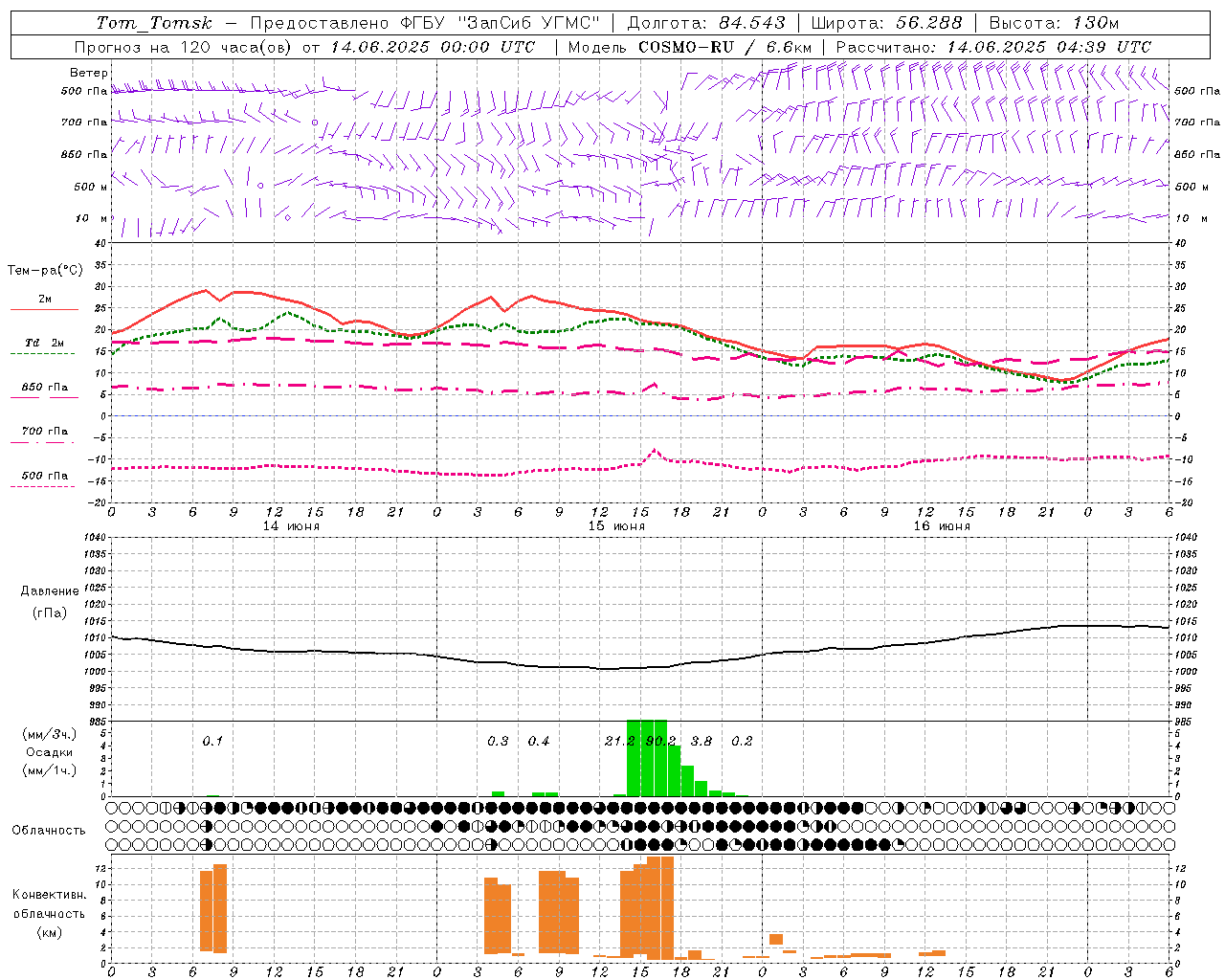Select the "Осадки" precipitation label

(x=49, y=752)
